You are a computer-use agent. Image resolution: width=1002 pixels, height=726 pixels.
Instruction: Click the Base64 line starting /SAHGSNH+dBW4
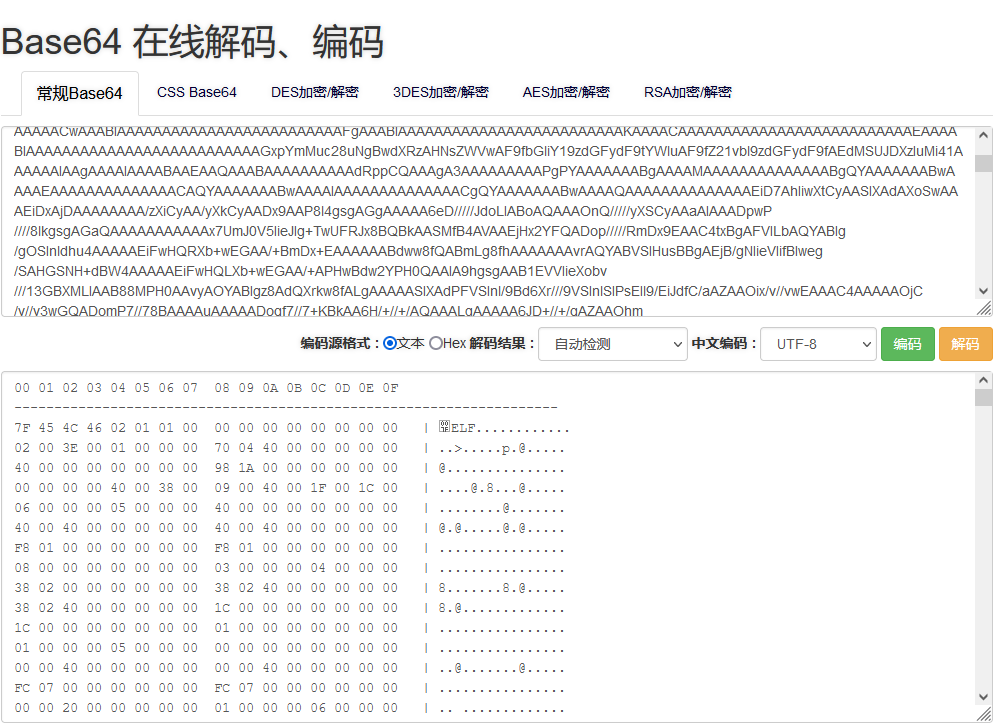point(311,271)
